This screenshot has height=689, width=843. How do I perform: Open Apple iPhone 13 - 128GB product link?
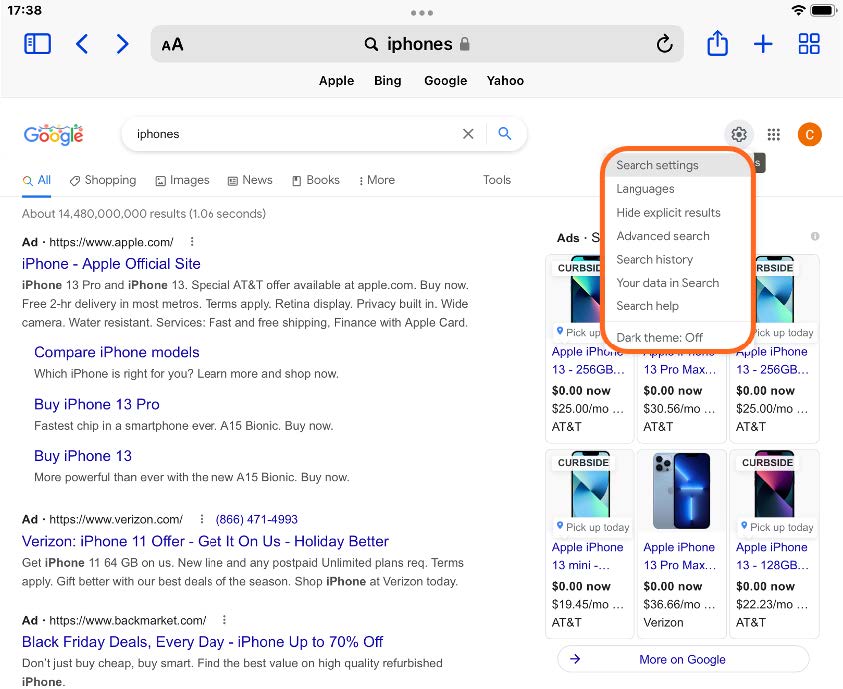[772, 556]
